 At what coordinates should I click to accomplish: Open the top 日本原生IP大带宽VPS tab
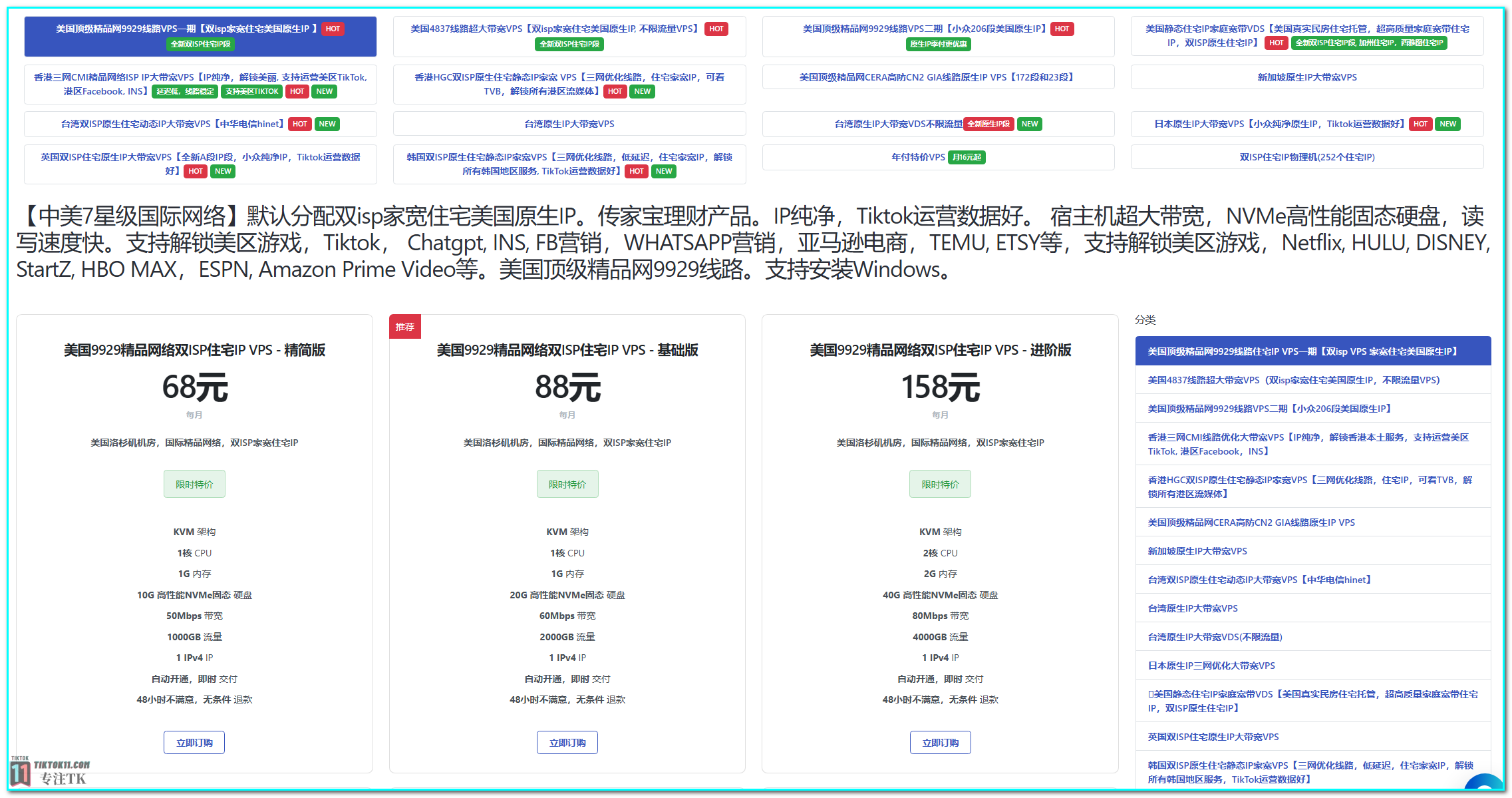[1307, 124]
